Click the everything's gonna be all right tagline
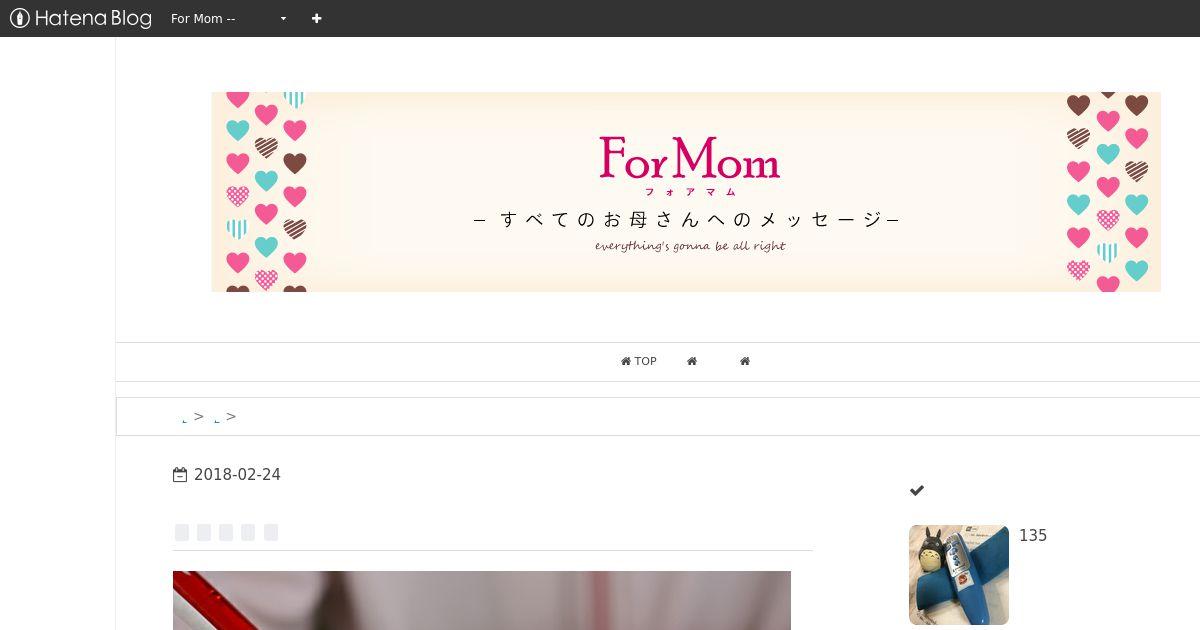This screenshot has height=630, width=1200. tap(690, 246)
